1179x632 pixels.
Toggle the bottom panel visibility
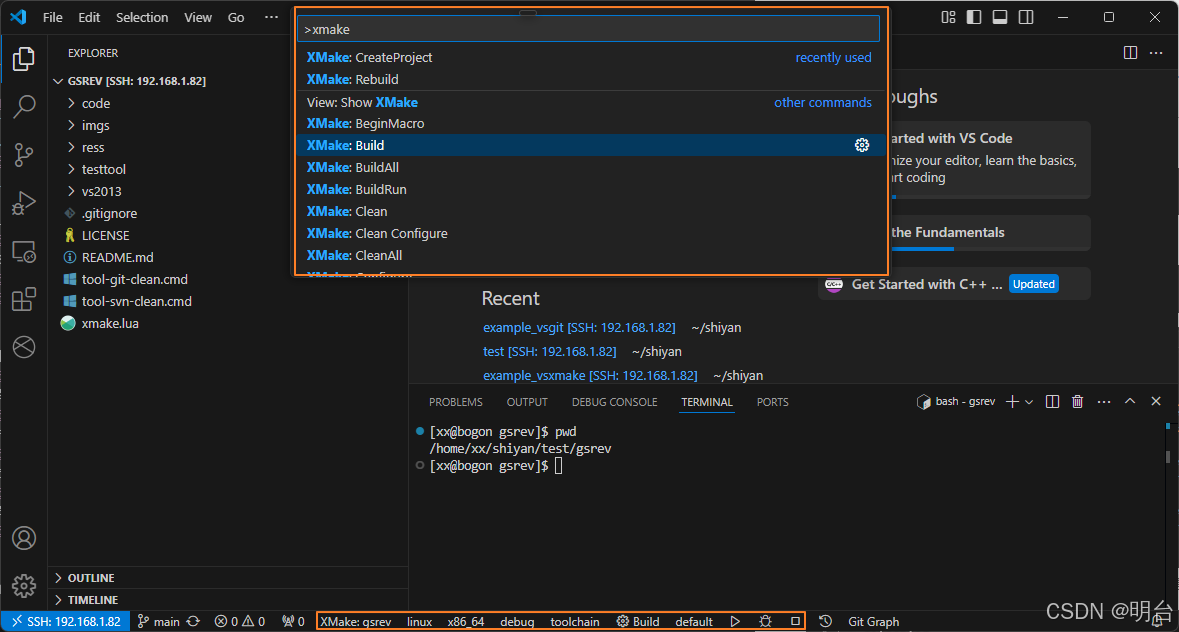coord(999,17)
